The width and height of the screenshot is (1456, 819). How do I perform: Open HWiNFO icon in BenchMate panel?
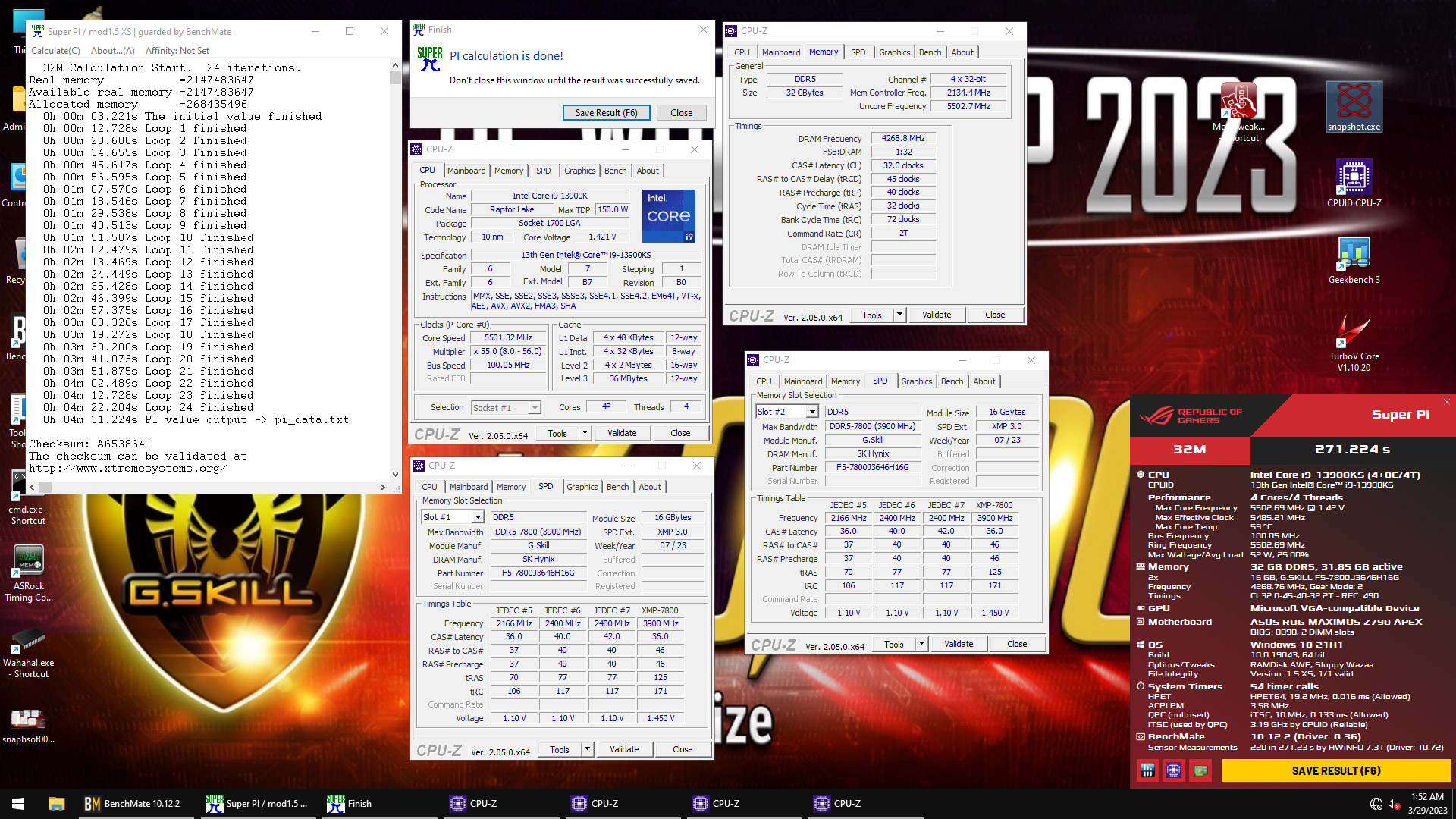[1147, 770]
